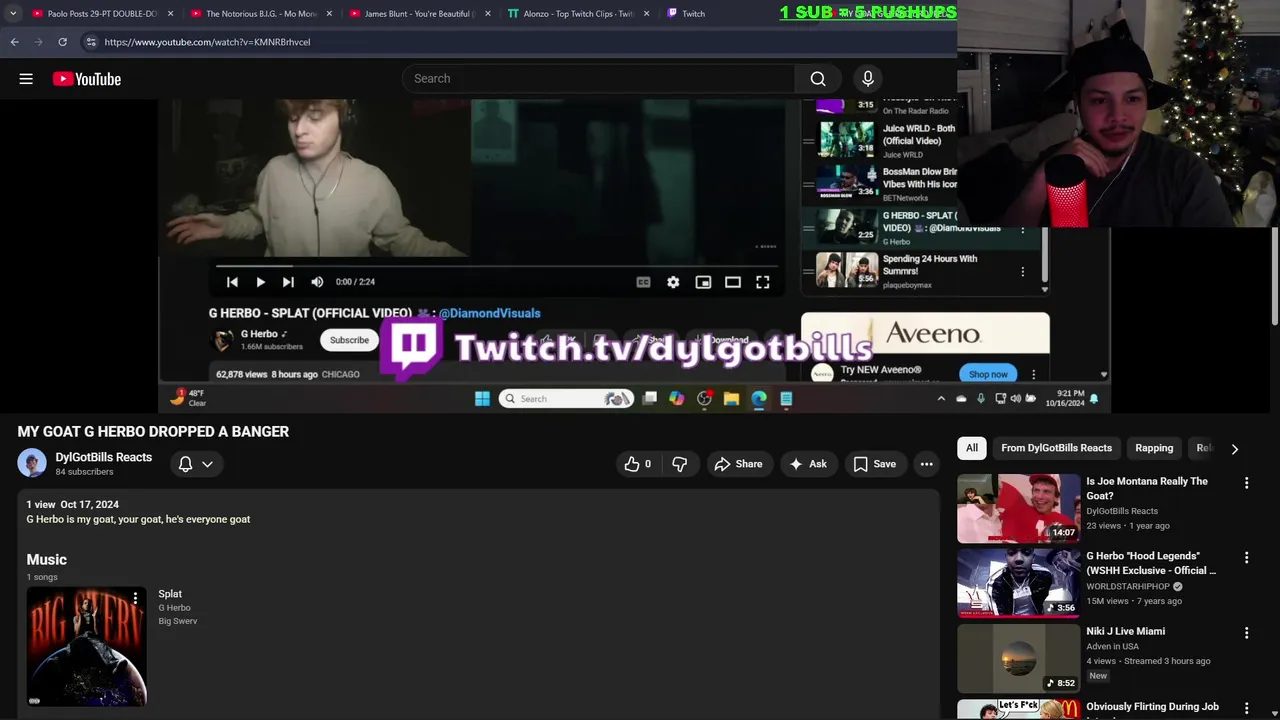Close the James Blunt browser tab
Screen dimensions: 1280x720
pyautogui.click(x=488, y=14)
